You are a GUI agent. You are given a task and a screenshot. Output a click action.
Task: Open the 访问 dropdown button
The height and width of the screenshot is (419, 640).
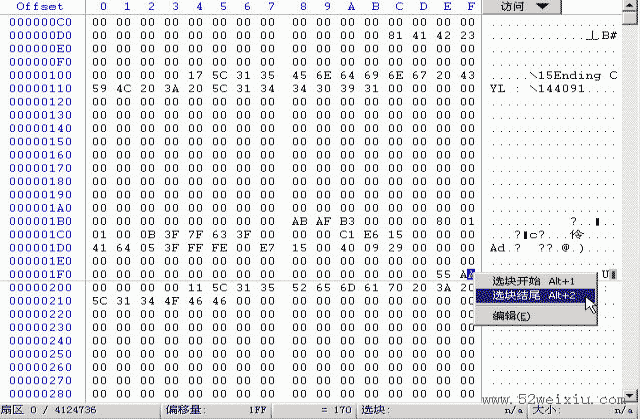[522, 7]
